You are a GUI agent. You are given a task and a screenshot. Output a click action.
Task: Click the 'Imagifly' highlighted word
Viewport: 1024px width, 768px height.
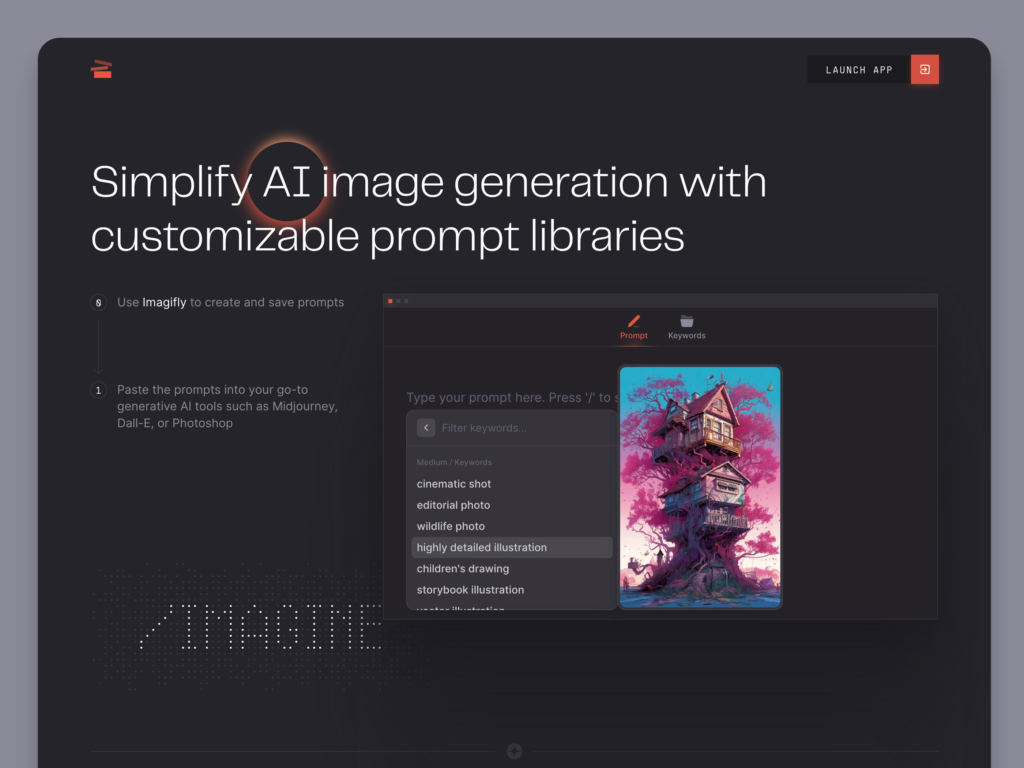coord(164,302)
